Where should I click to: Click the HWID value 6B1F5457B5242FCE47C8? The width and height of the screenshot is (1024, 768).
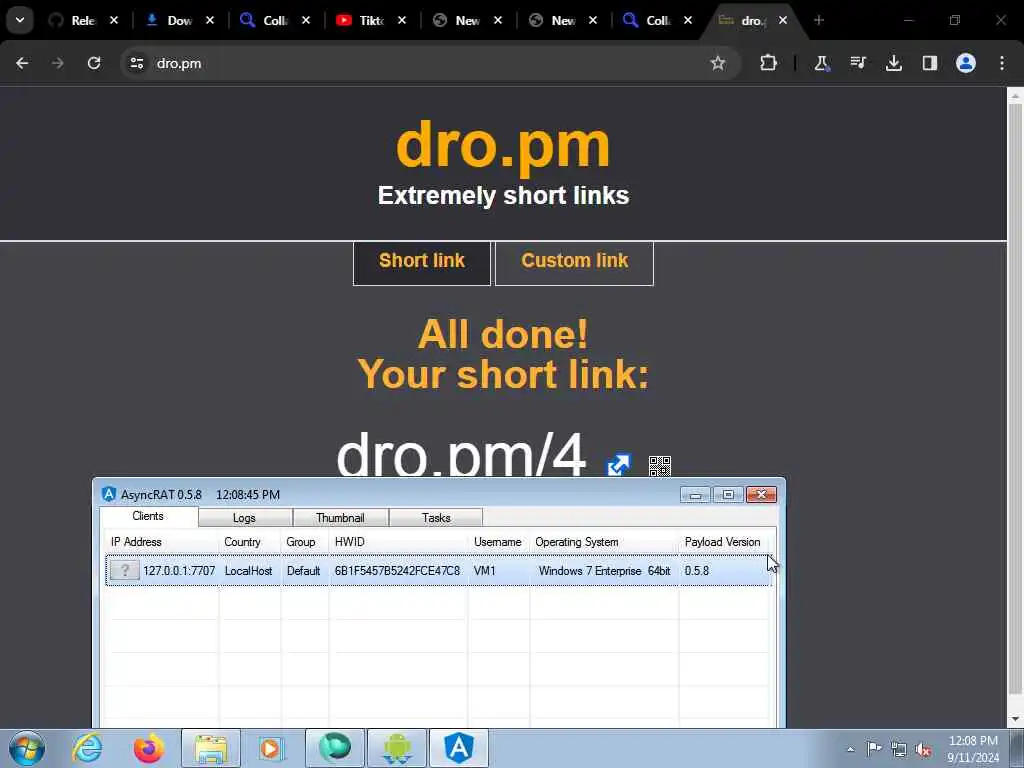(397, 571)
